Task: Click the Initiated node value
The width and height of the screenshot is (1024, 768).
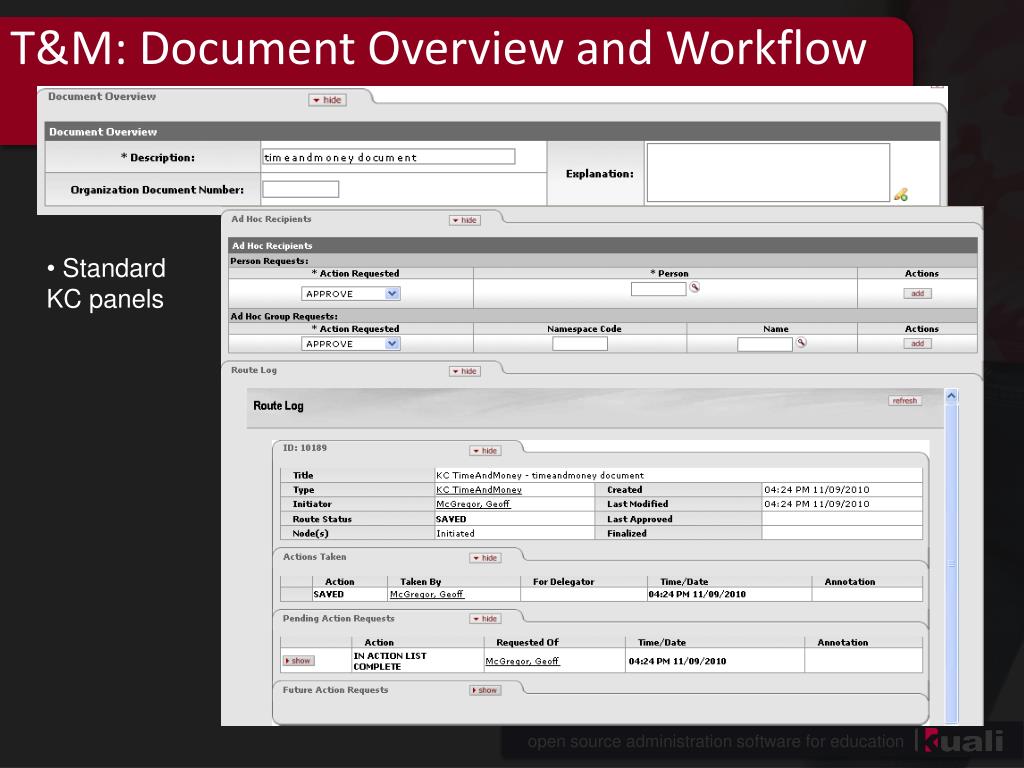Action: tap(455, 534)
